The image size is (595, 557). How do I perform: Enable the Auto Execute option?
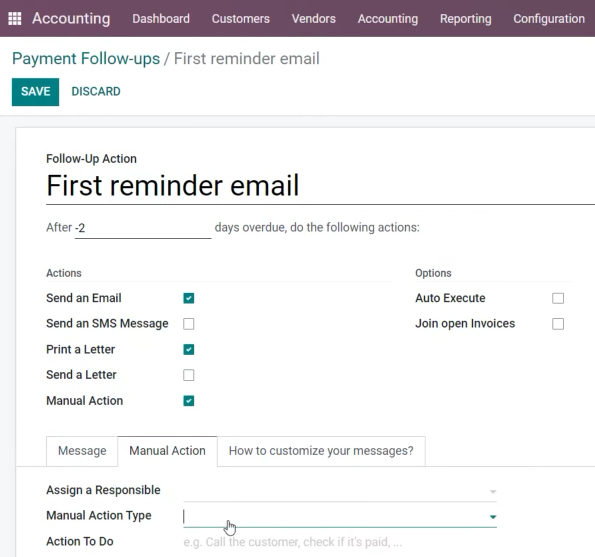coord(558,298)
